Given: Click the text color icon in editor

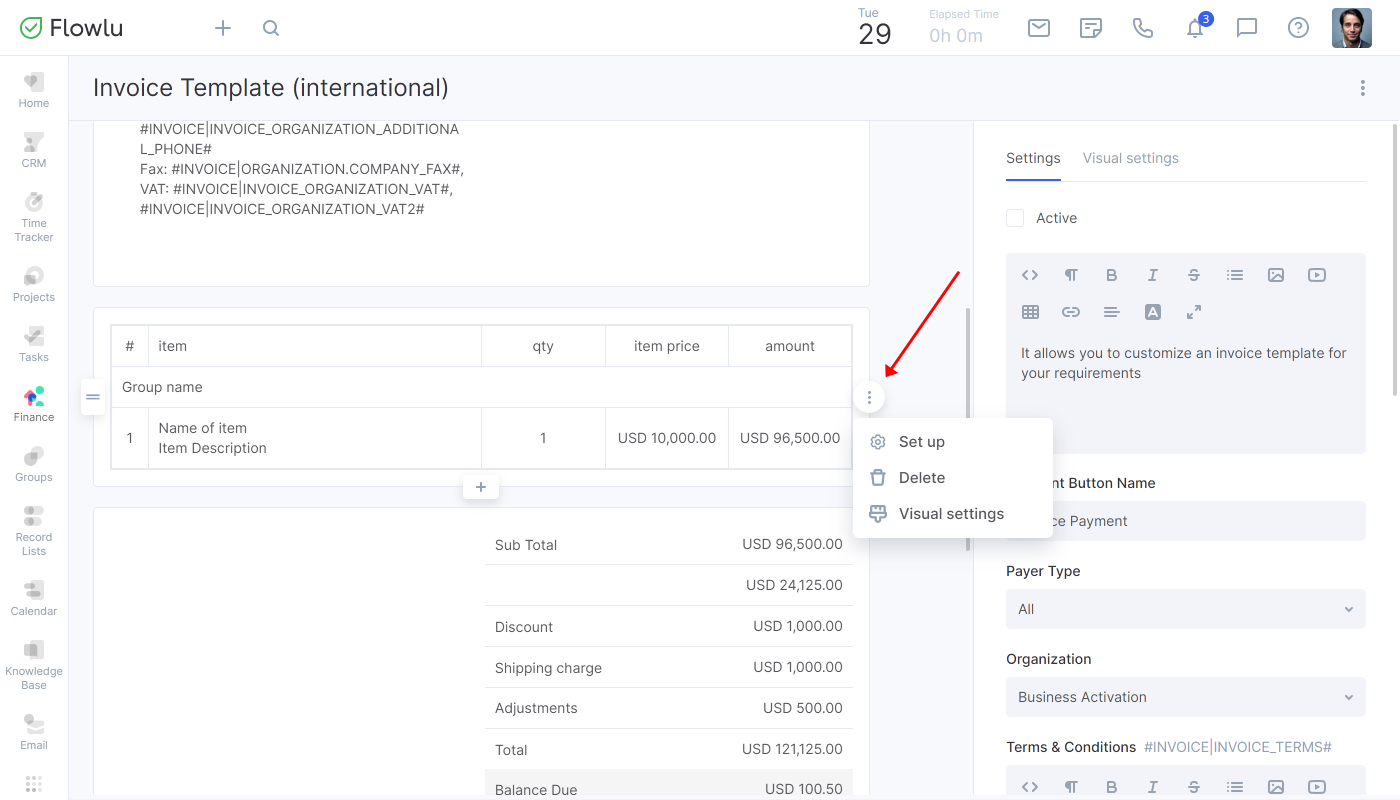Looking at the screenshot, I should [x=1153, y=312].
